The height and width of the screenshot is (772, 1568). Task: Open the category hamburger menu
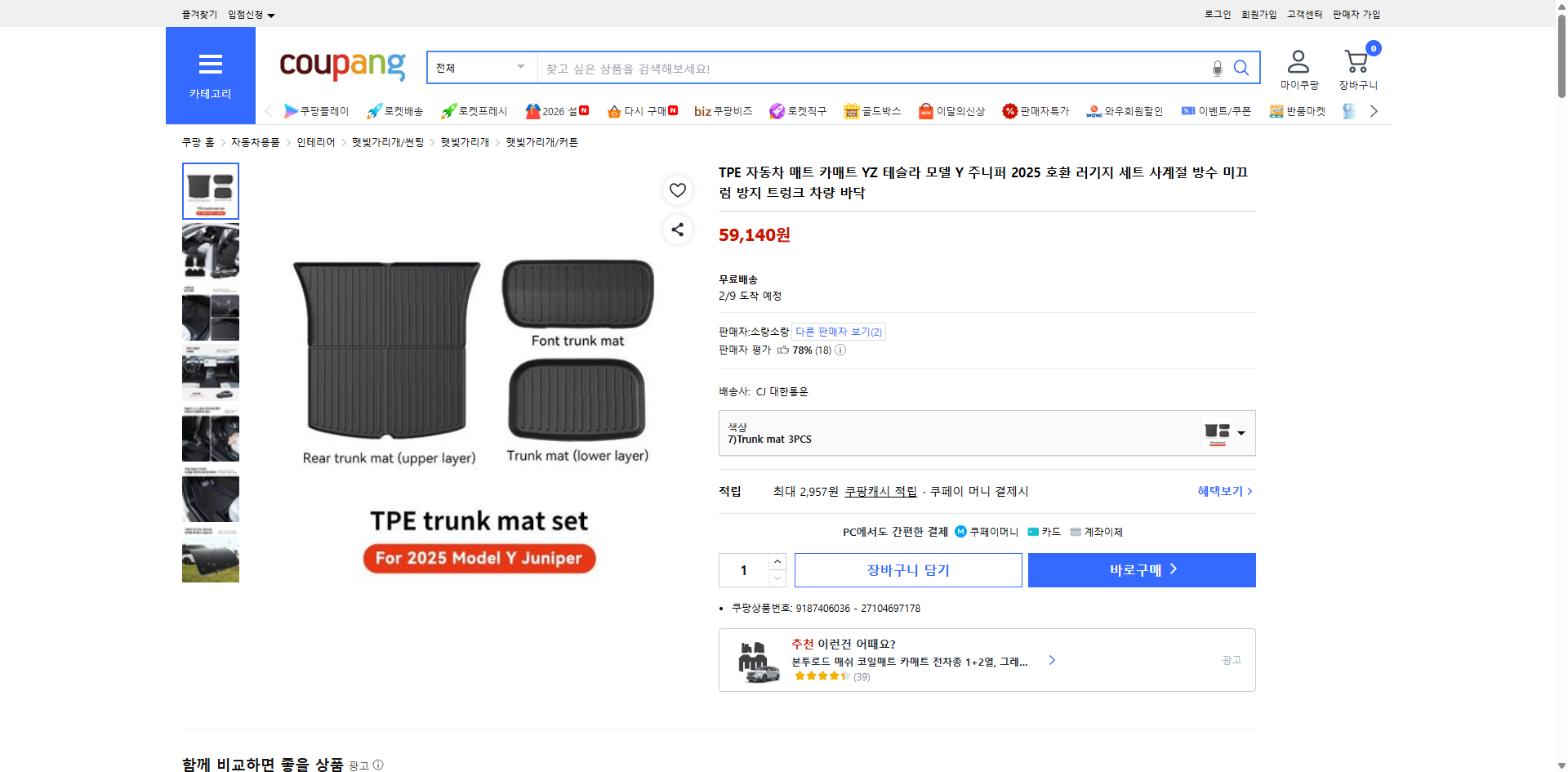(x=211, y=75)
